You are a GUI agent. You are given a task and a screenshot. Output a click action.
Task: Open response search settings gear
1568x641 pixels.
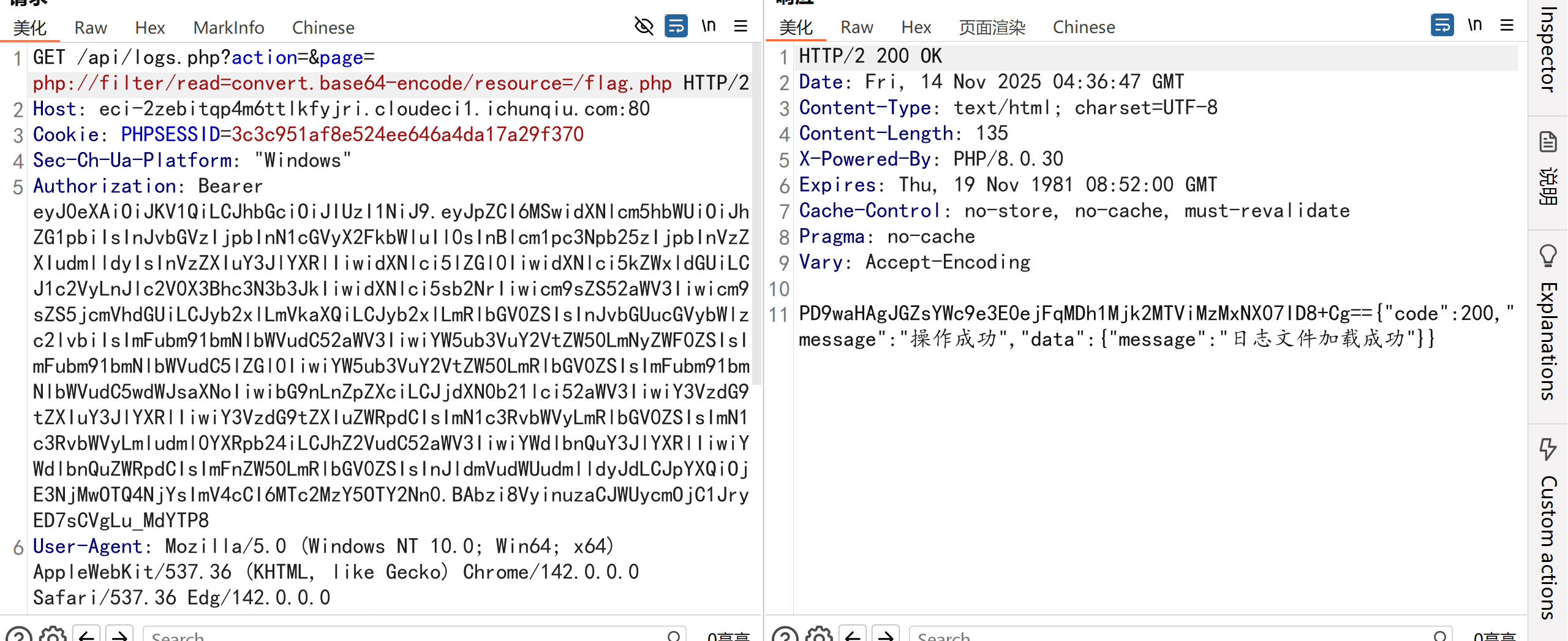pyautogui.click(x=819, y=635)
